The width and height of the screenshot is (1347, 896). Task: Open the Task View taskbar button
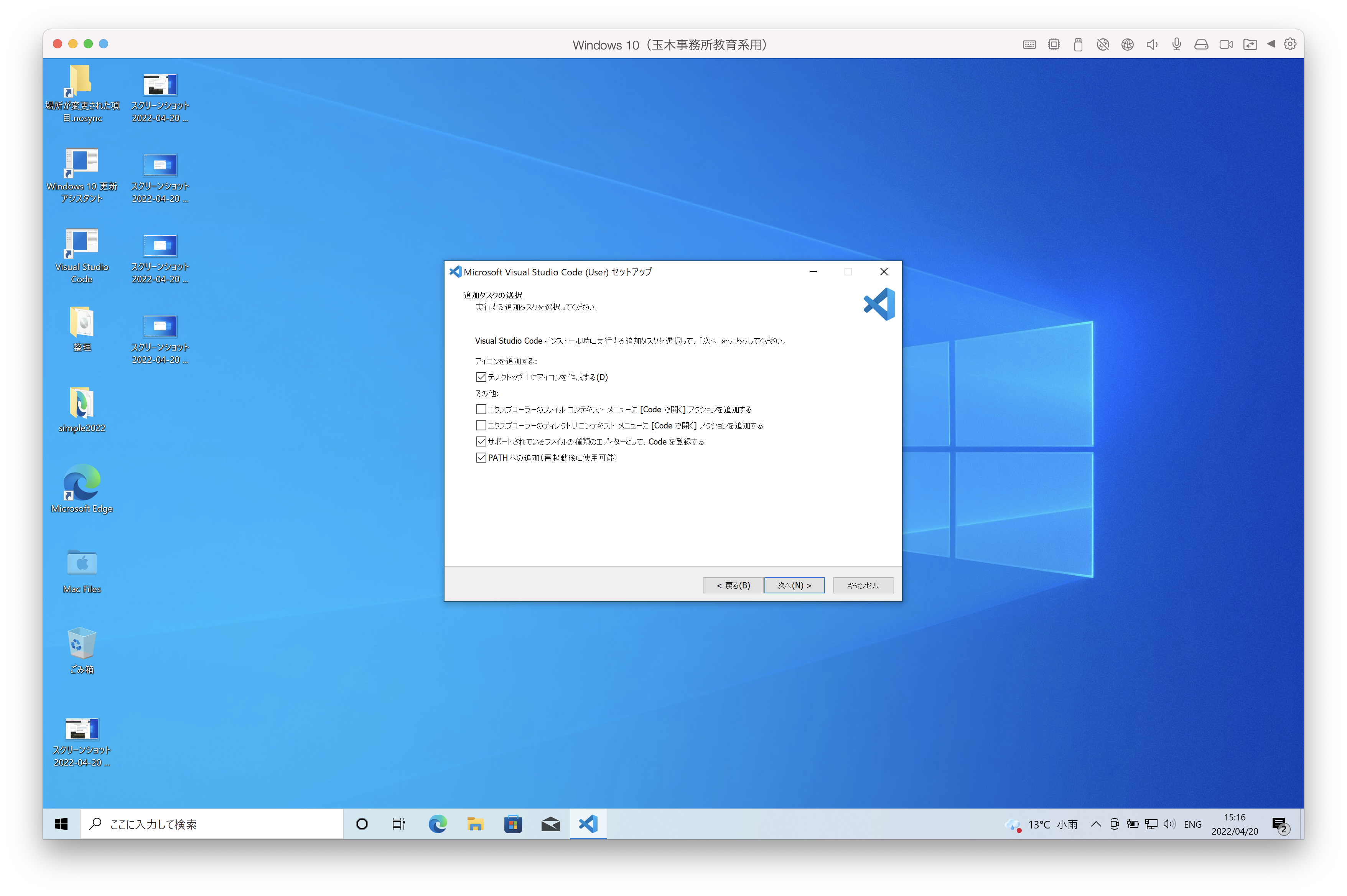coord(399,824)
